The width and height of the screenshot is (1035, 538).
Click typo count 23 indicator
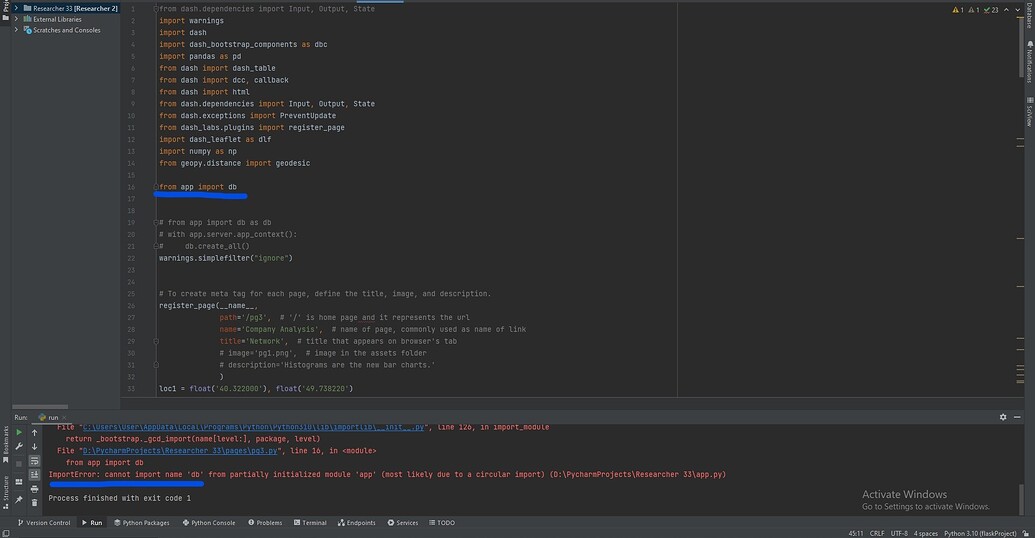[991, 10]
